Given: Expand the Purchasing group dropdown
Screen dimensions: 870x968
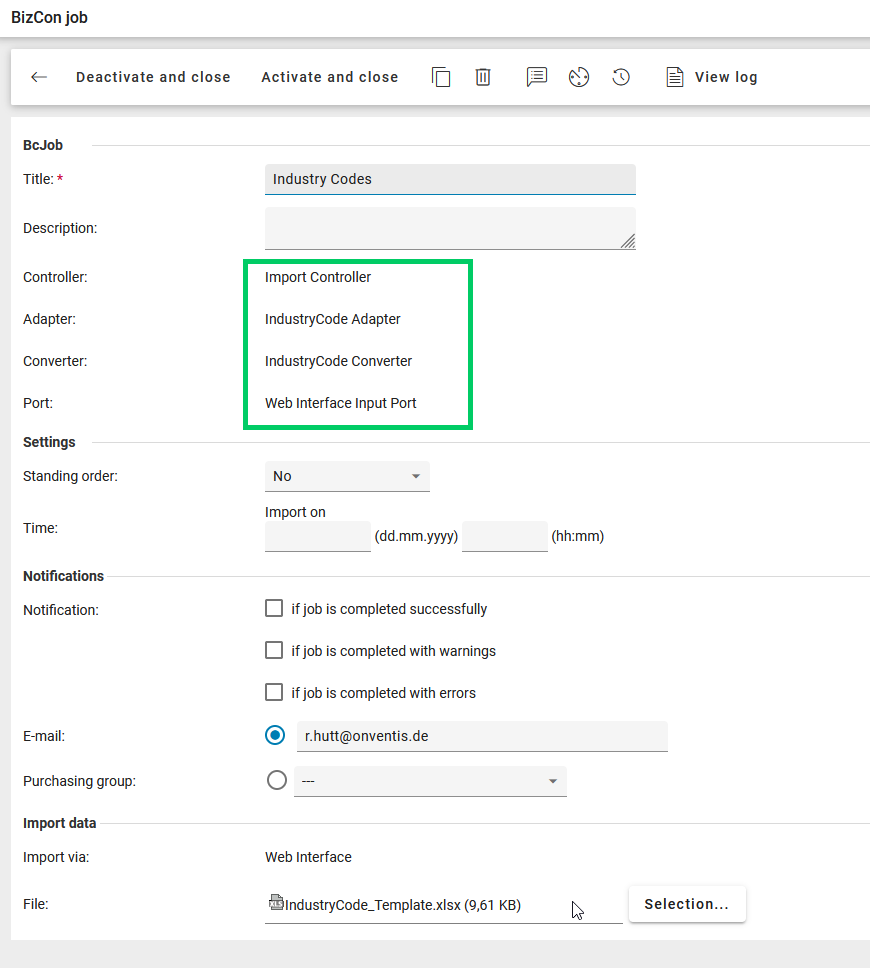Looking at the screenshot, I should (x=430, y=781).
